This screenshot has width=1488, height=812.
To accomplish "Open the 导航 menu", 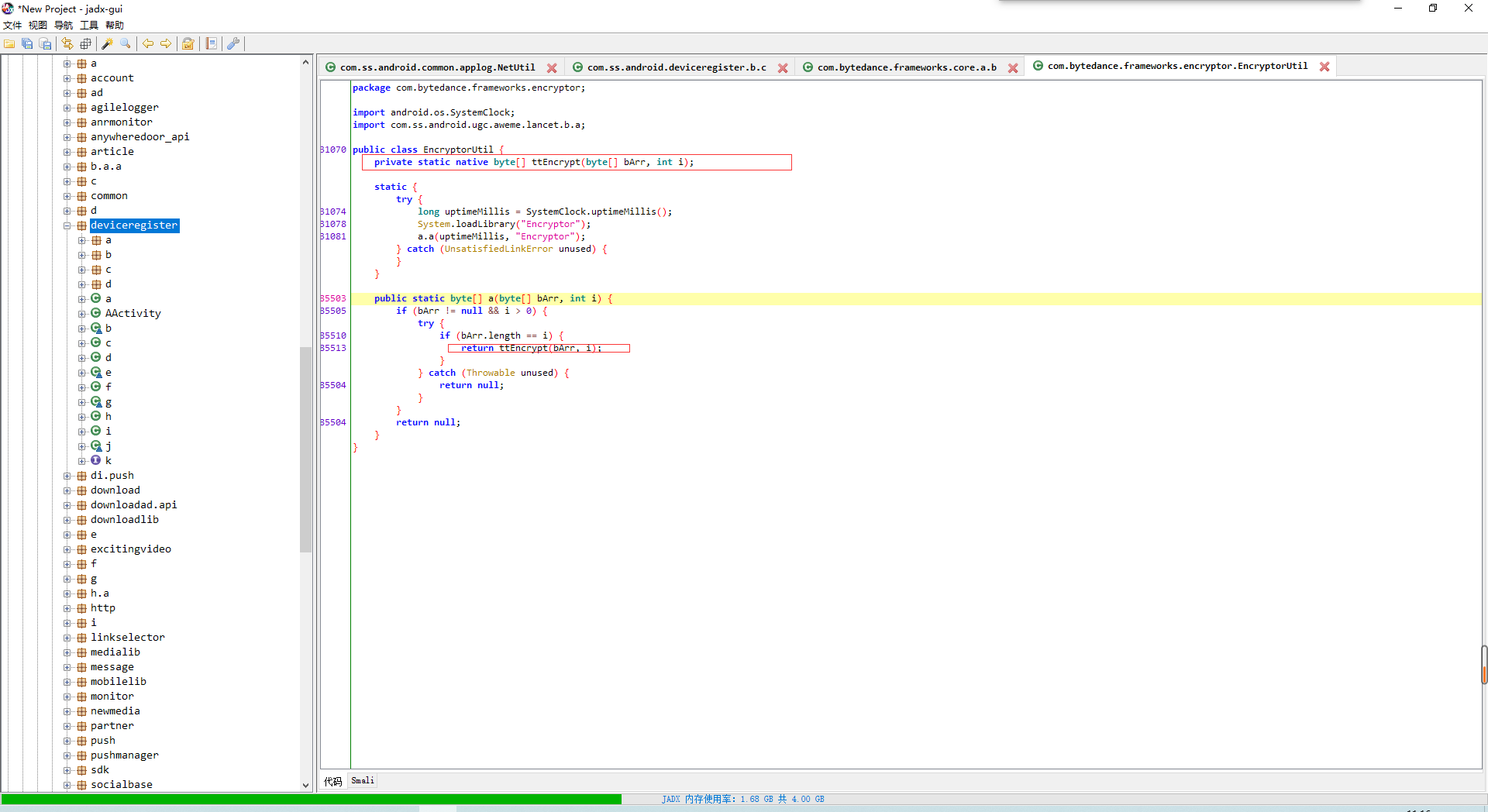I will point(64,26).
